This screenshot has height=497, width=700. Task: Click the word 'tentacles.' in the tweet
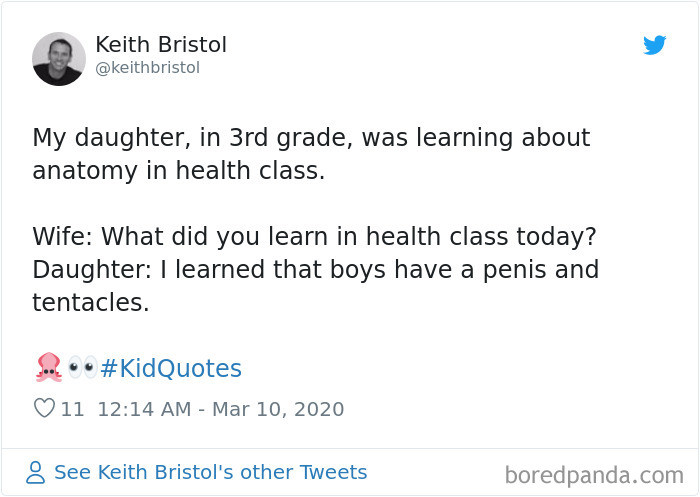pyautogui.click(x=90, y=303)
